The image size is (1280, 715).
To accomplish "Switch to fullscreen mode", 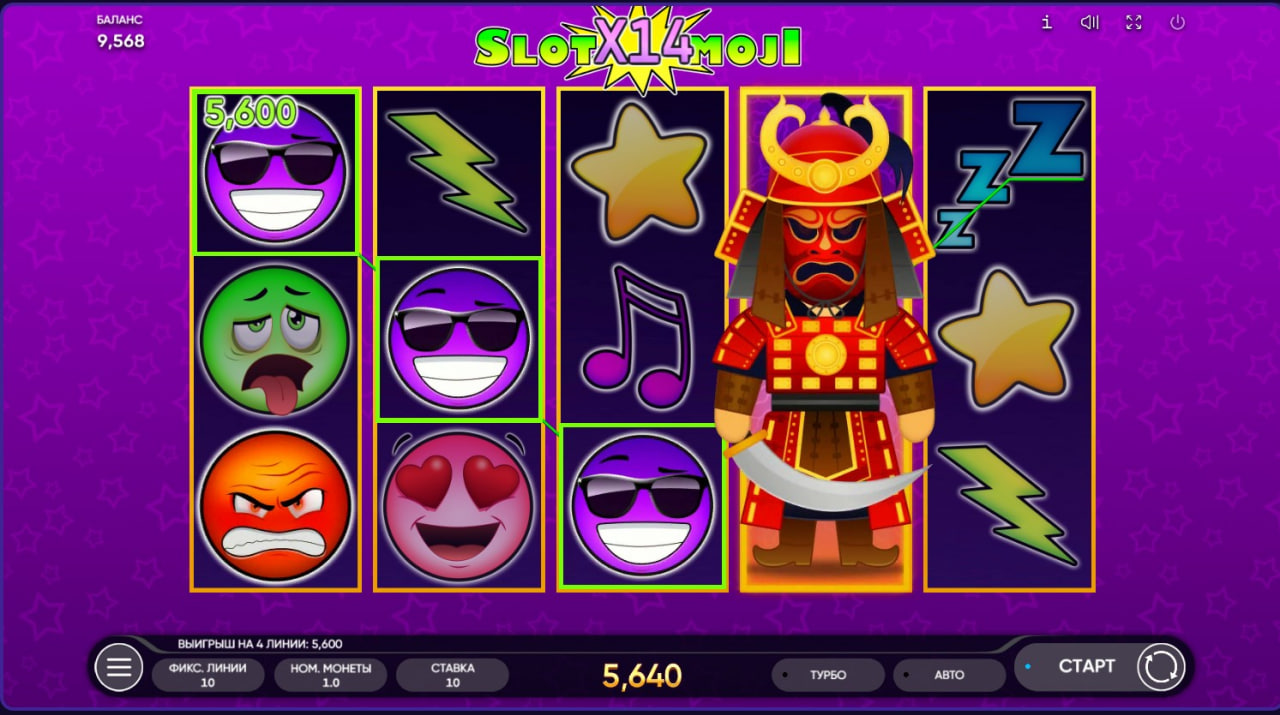I will click(x=1134, y=22).
